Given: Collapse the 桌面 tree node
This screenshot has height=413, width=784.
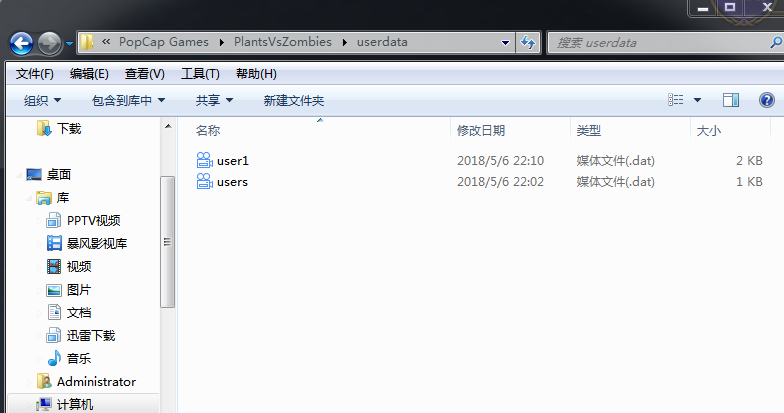Looking at the screenshot, I should pyautogui.click(x=20, y=175).
